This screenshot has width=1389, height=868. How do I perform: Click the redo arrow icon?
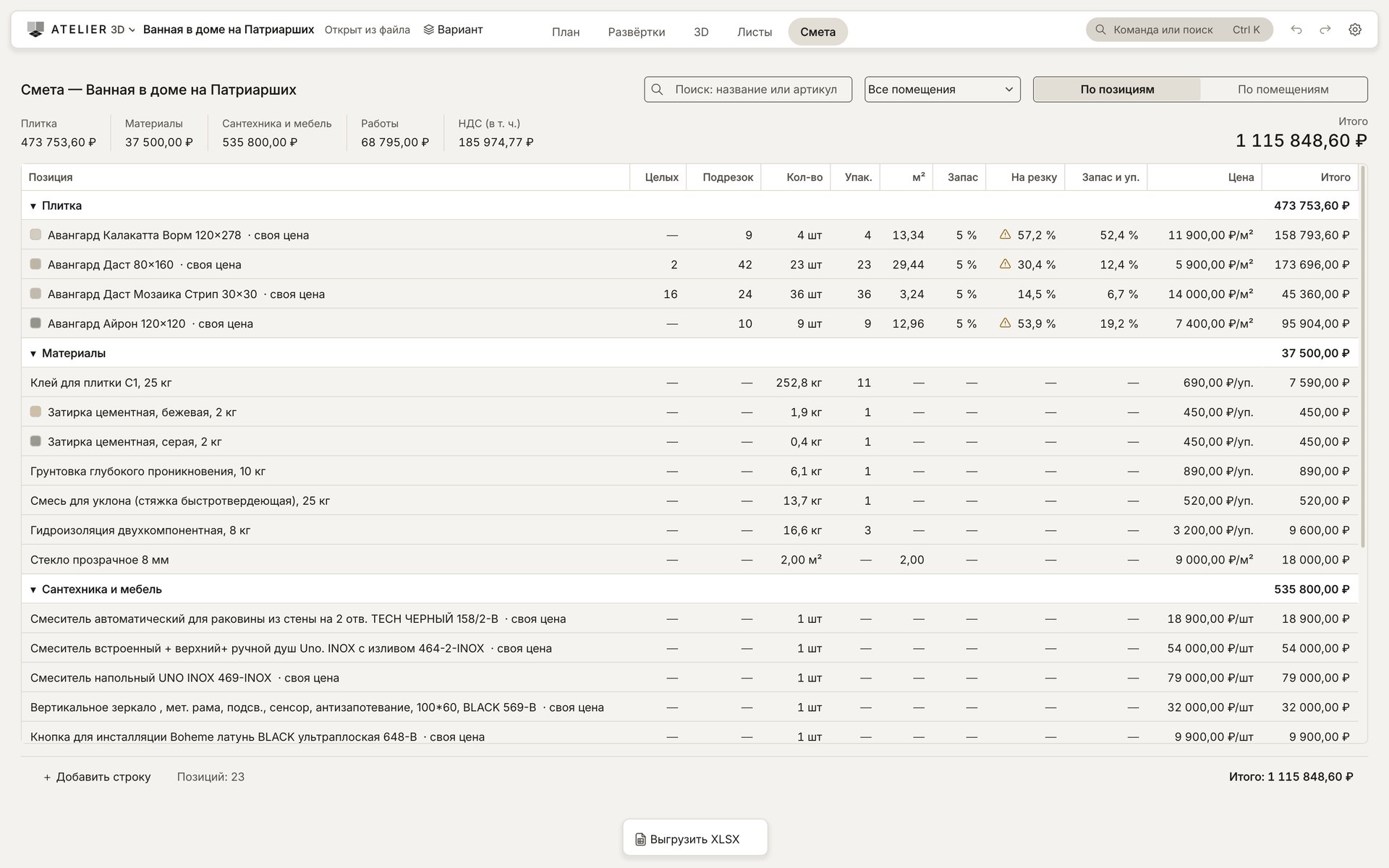point(1325,30)
